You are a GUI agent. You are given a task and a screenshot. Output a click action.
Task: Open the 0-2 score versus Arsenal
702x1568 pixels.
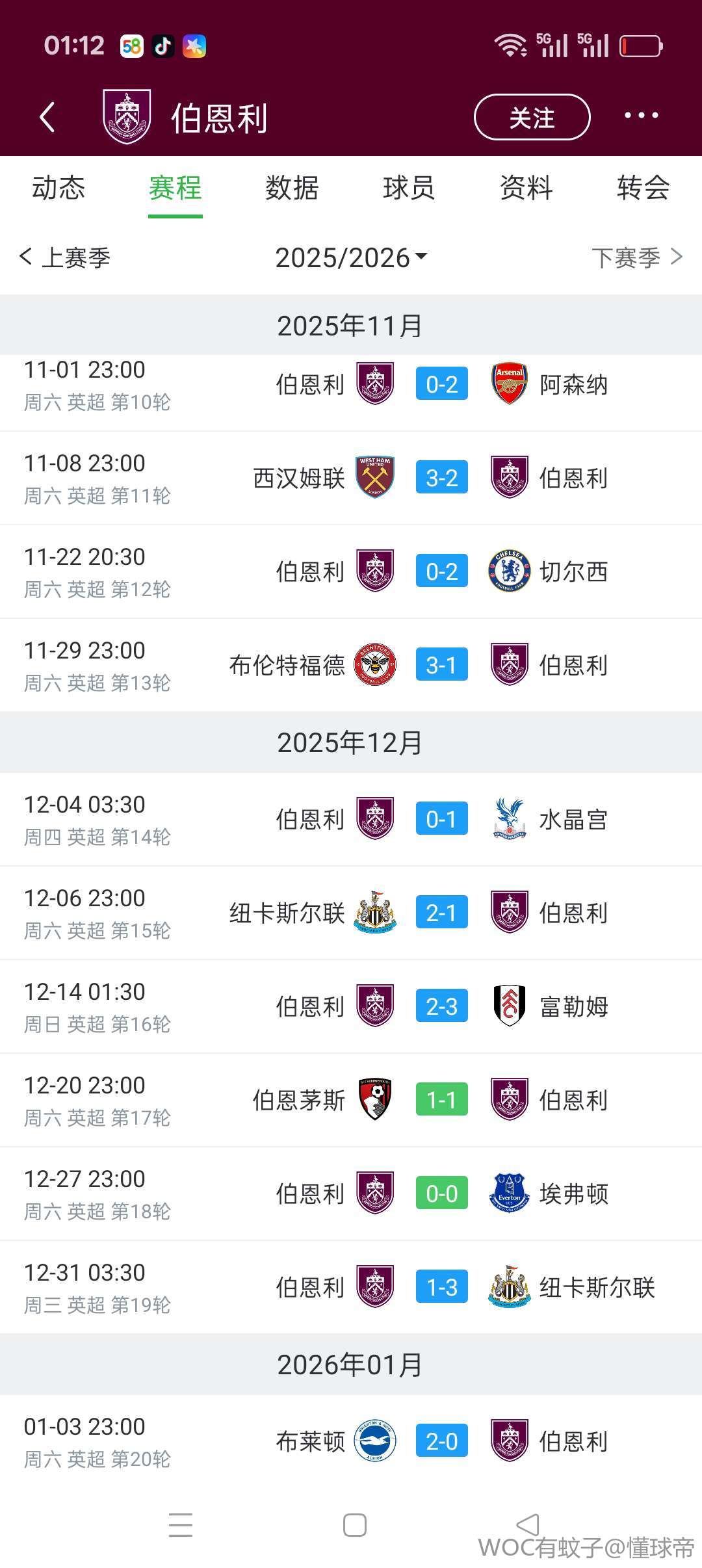pos(442,384)
